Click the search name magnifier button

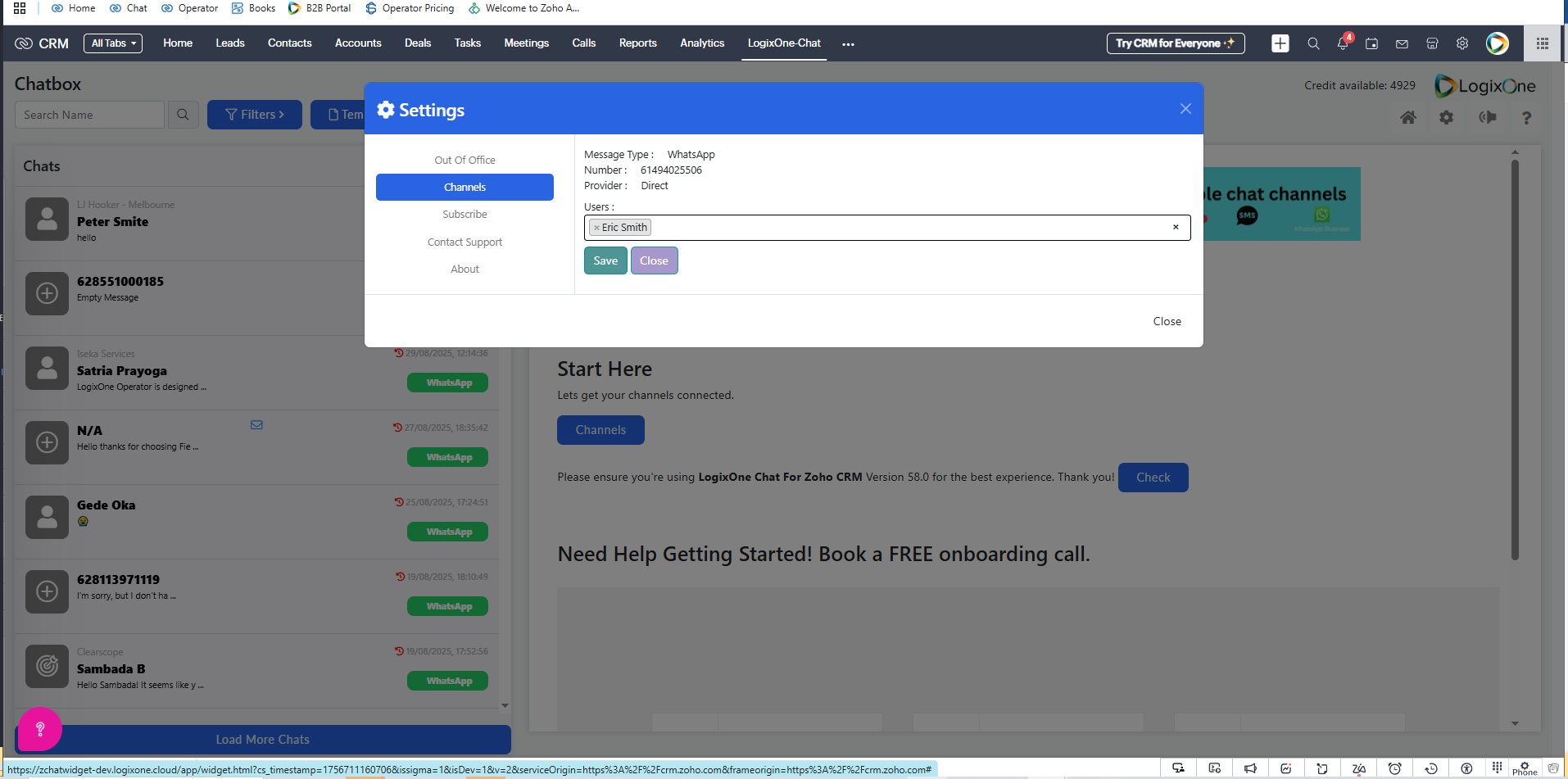pos(183,115)
